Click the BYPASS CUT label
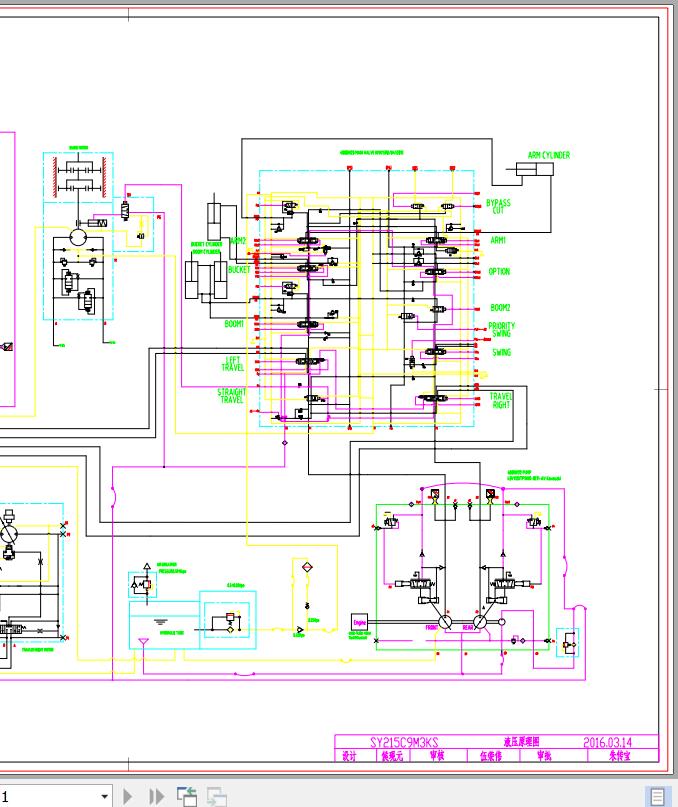The width and height of the screenshot is (678, 807). pos(498,206)
